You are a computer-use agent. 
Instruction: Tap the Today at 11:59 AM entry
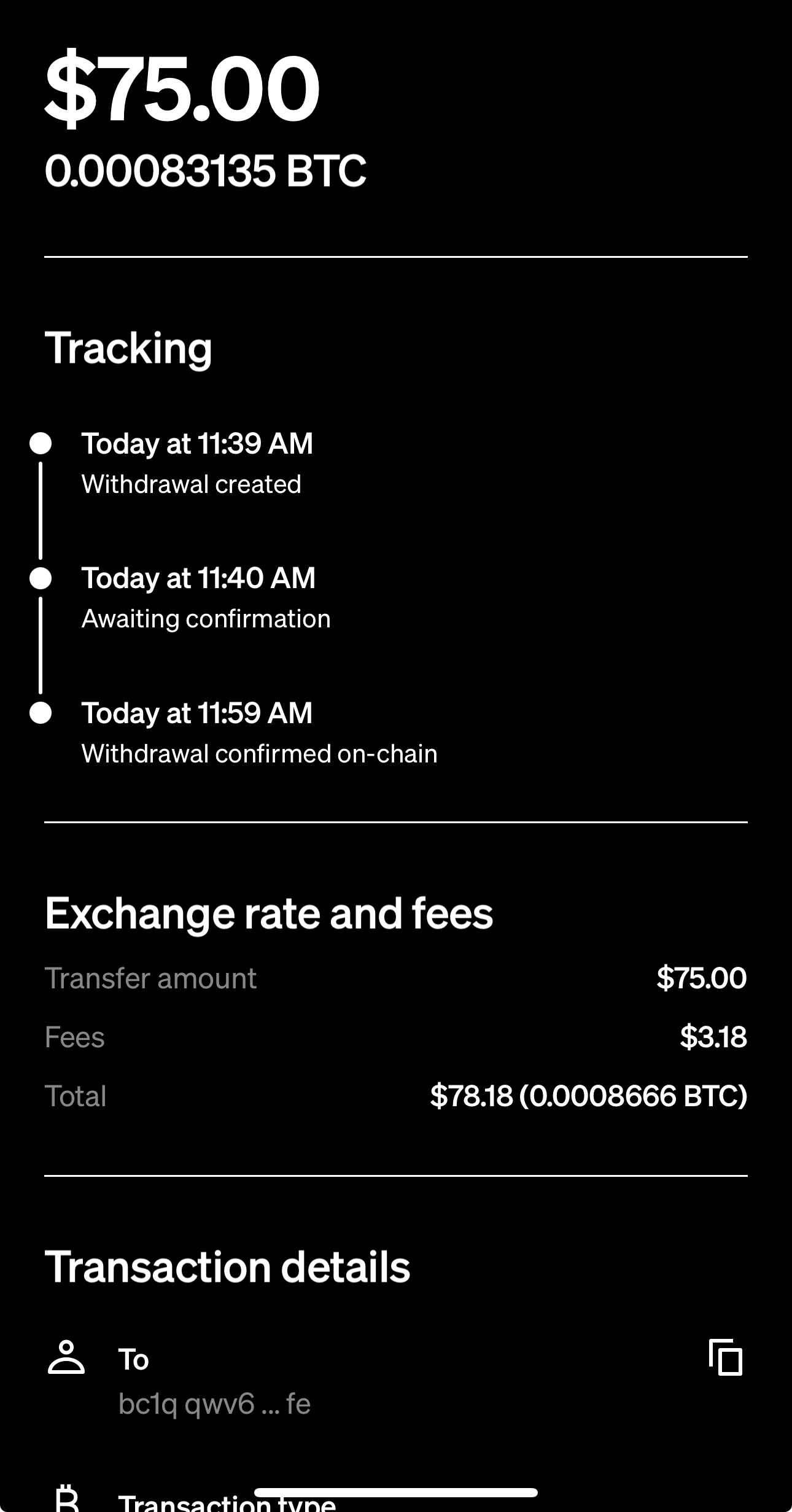pyautogui.click(x=197, y=713)
